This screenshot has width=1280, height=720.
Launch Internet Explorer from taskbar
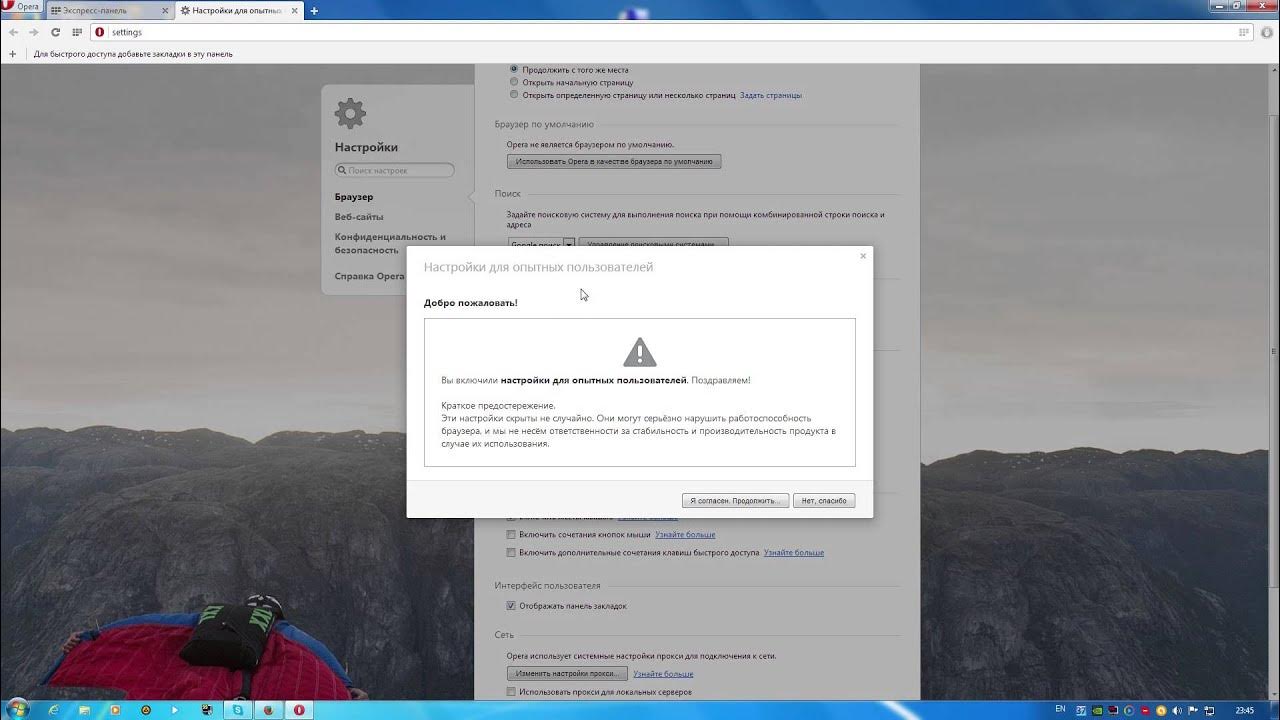pos(54,710)
